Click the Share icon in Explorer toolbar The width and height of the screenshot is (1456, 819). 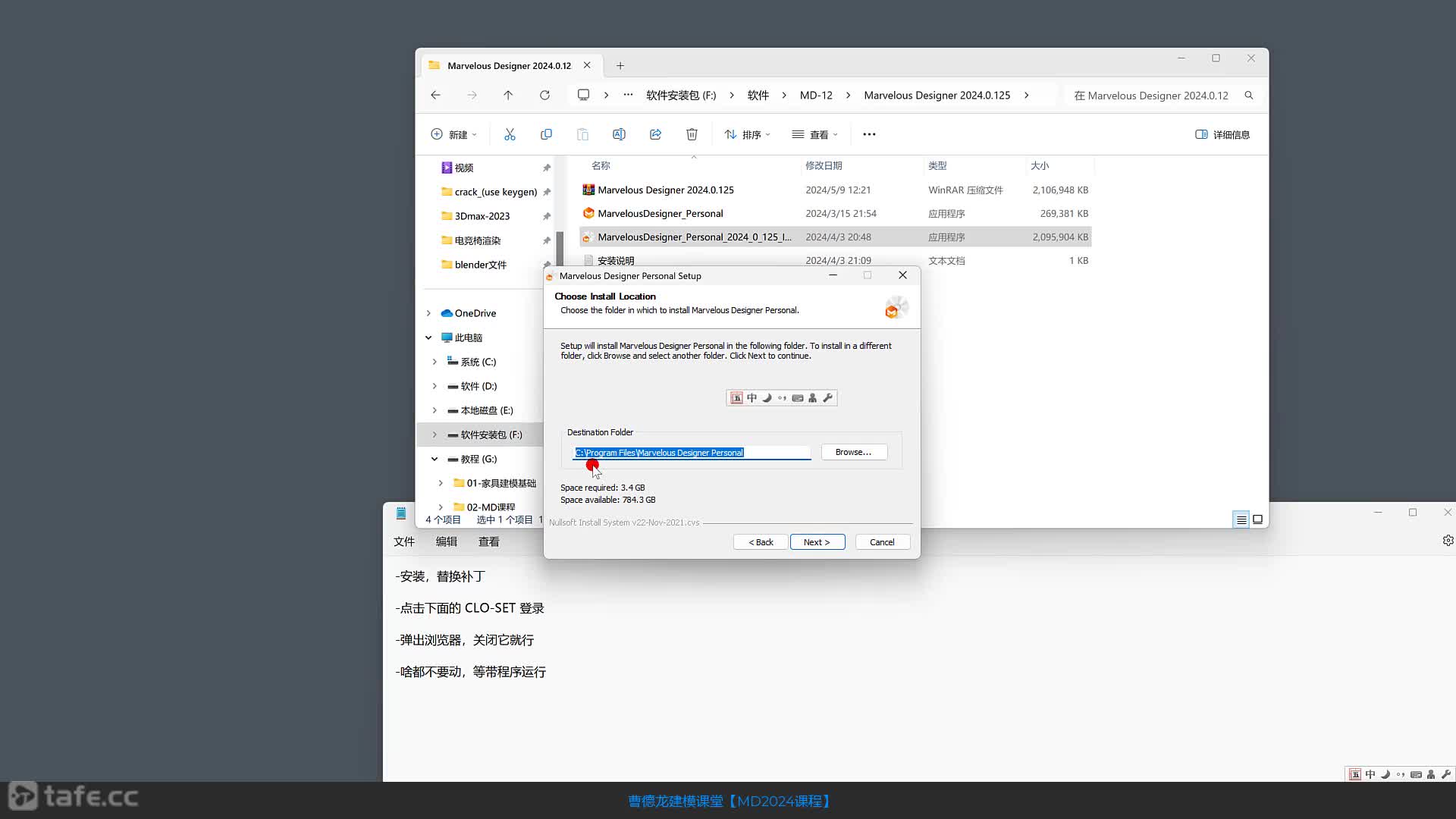click(x=655, y=134)
